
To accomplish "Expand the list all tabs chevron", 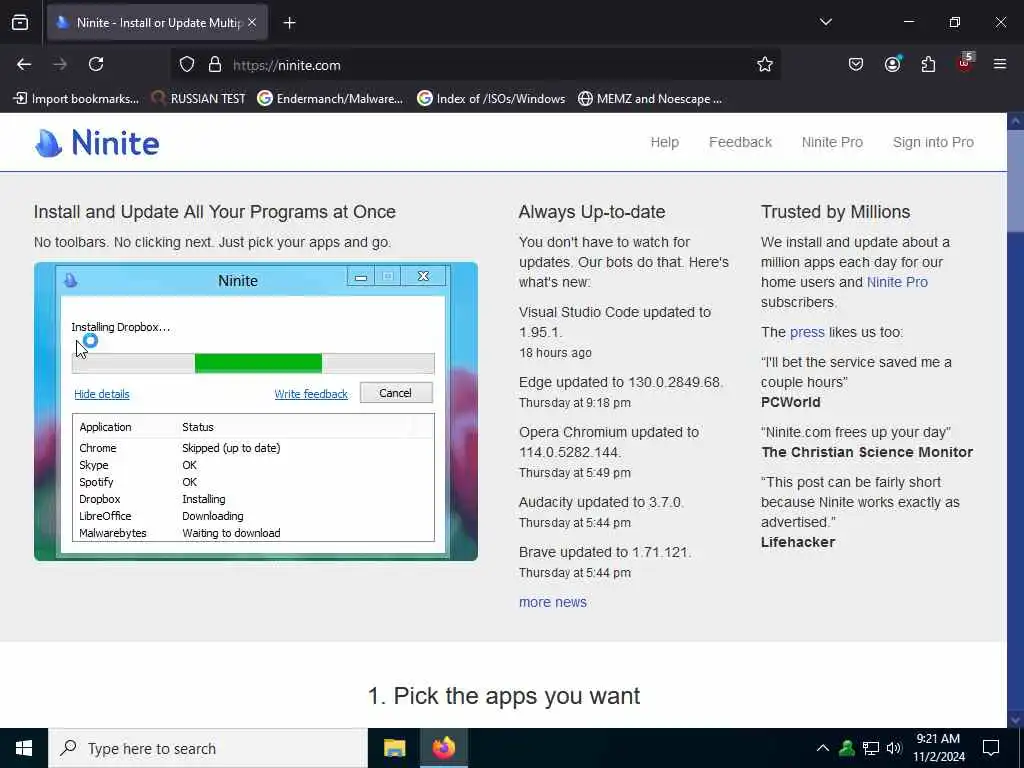I will coord(825,22).
